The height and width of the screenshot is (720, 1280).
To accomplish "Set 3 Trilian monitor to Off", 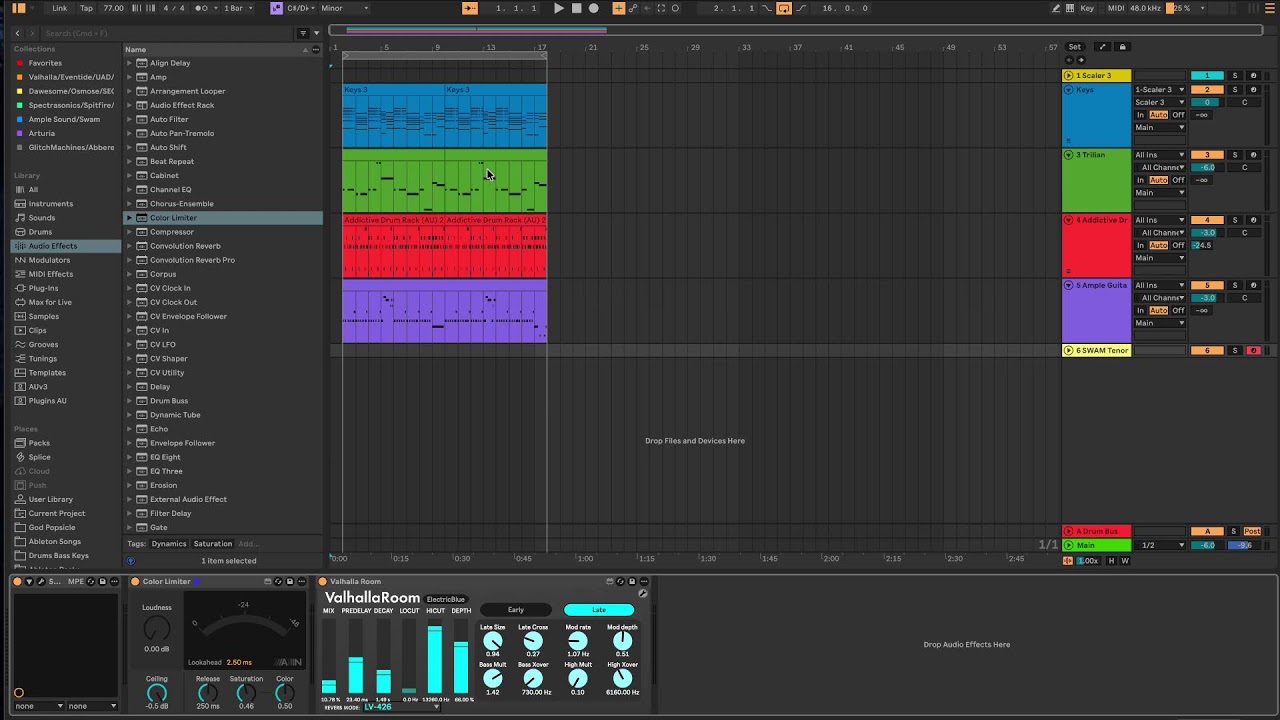I will [1178, 180].
